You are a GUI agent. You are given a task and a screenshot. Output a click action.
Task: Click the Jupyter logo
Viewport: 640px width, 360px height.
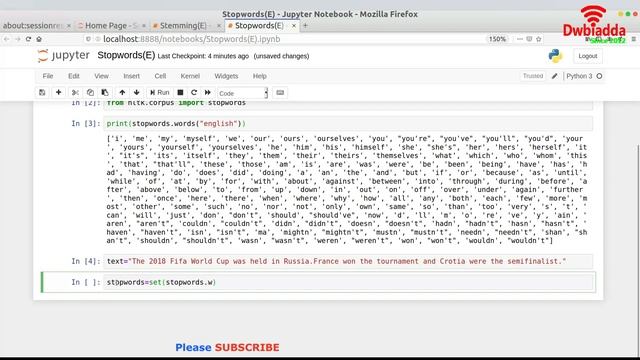point(63,56)
